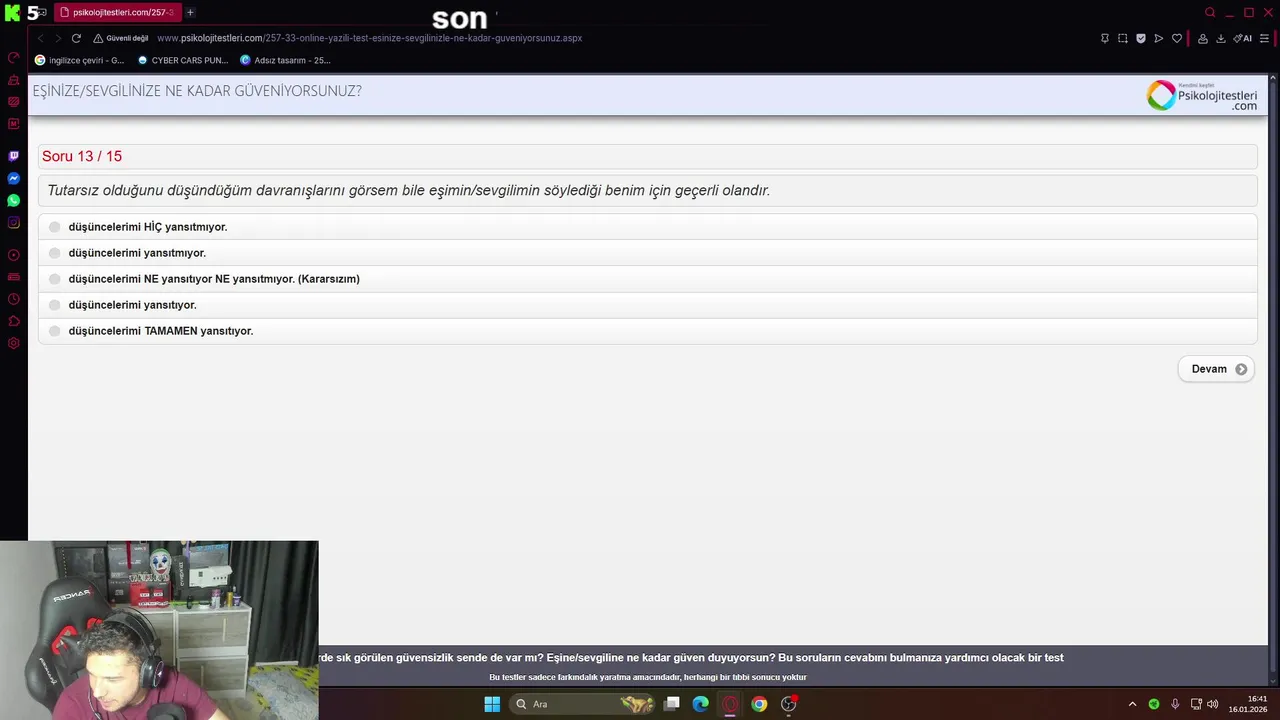
Task: Open the 'ingilizce çeviri' bookmark
Action: 79,60
